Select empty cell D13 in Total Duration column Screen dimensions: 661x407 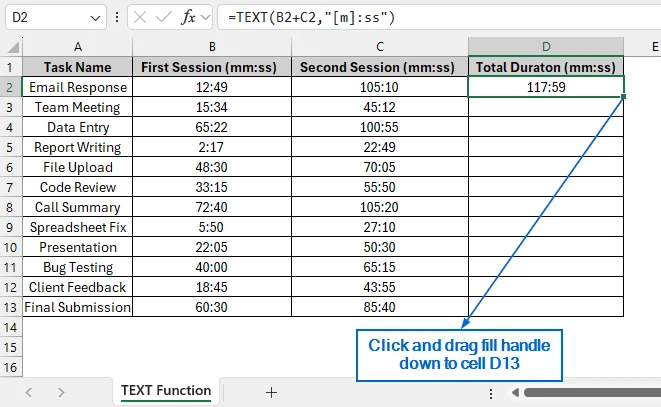coord(546,307)
